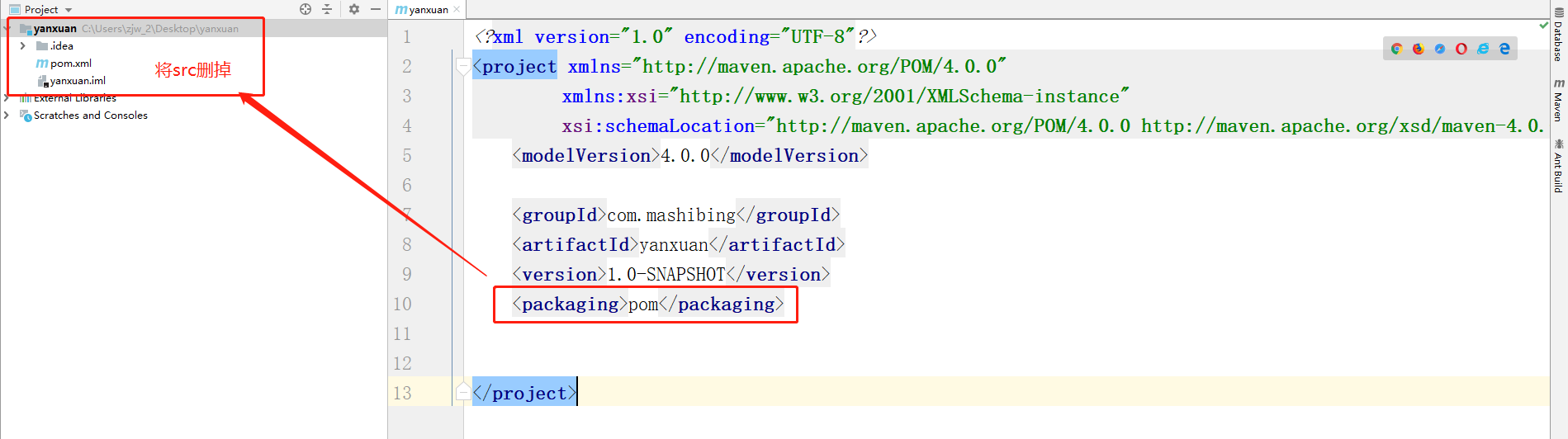
Task: Expand the External Libraries node
Action: point(7,98)
